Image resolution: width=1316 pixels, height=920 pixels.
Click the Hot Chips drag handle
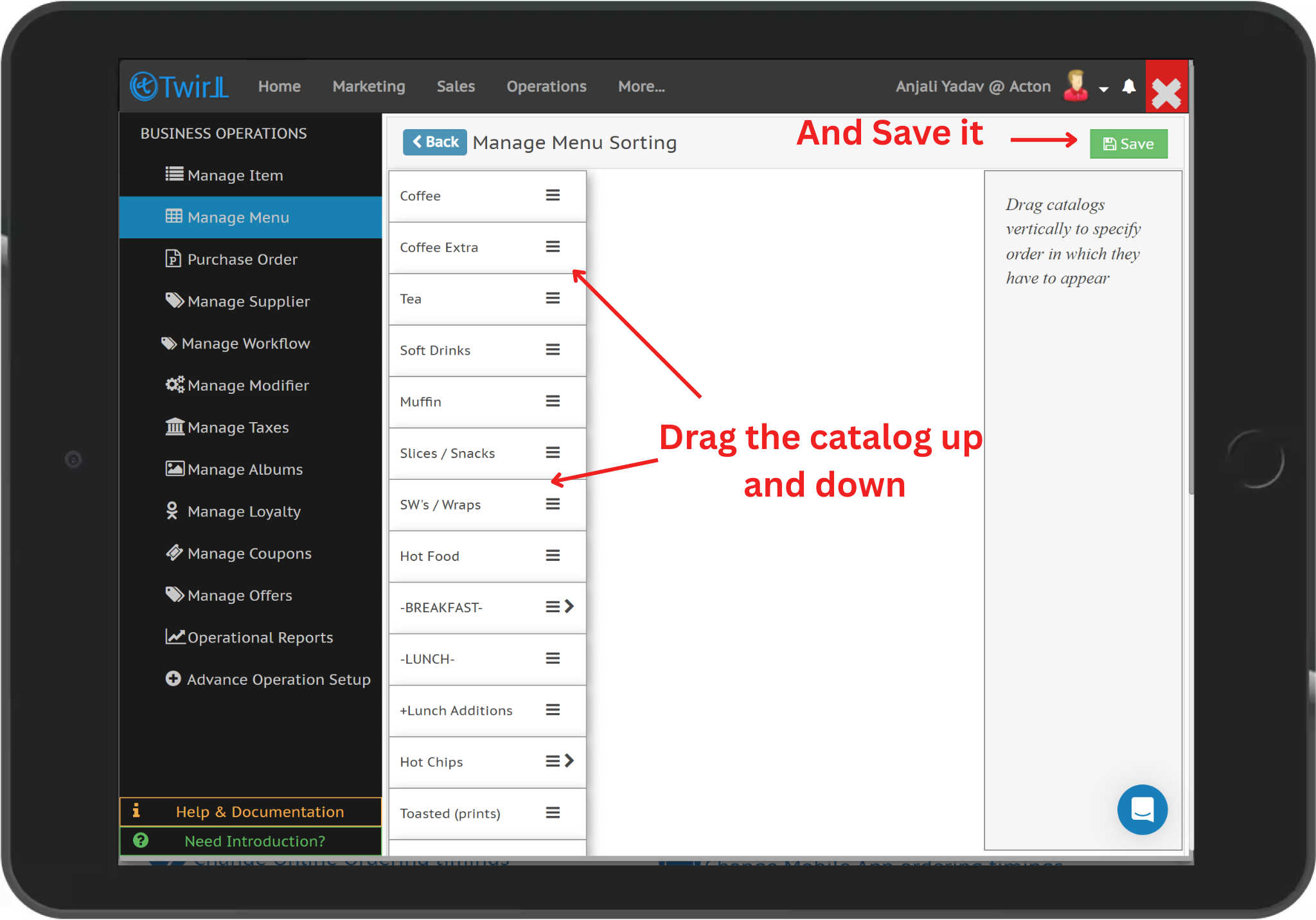click(x=553, y=761)
